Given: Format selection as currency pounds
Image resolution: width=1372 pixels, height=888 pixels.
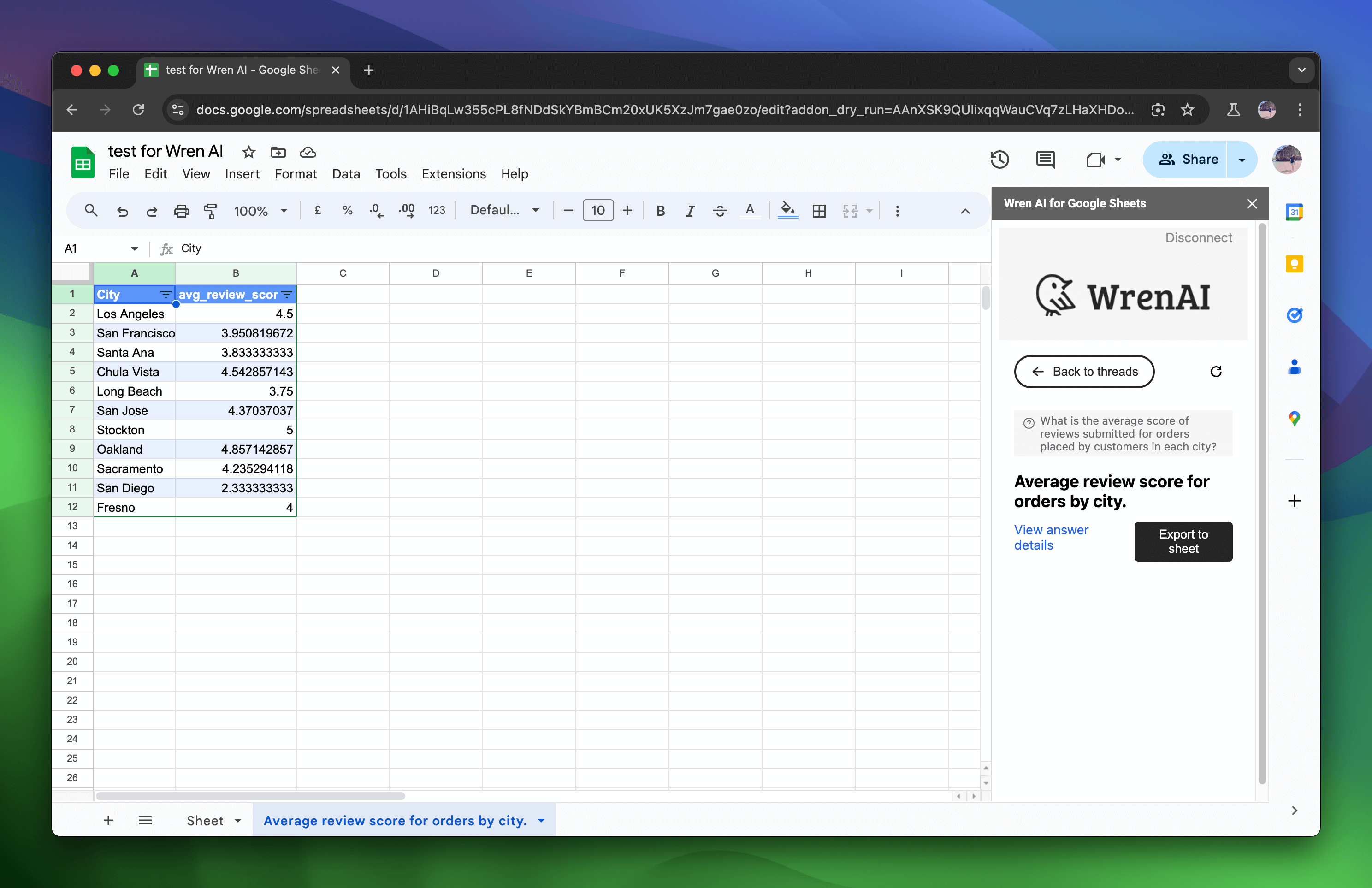Looking at the screenshot, I should click(318, 210).
